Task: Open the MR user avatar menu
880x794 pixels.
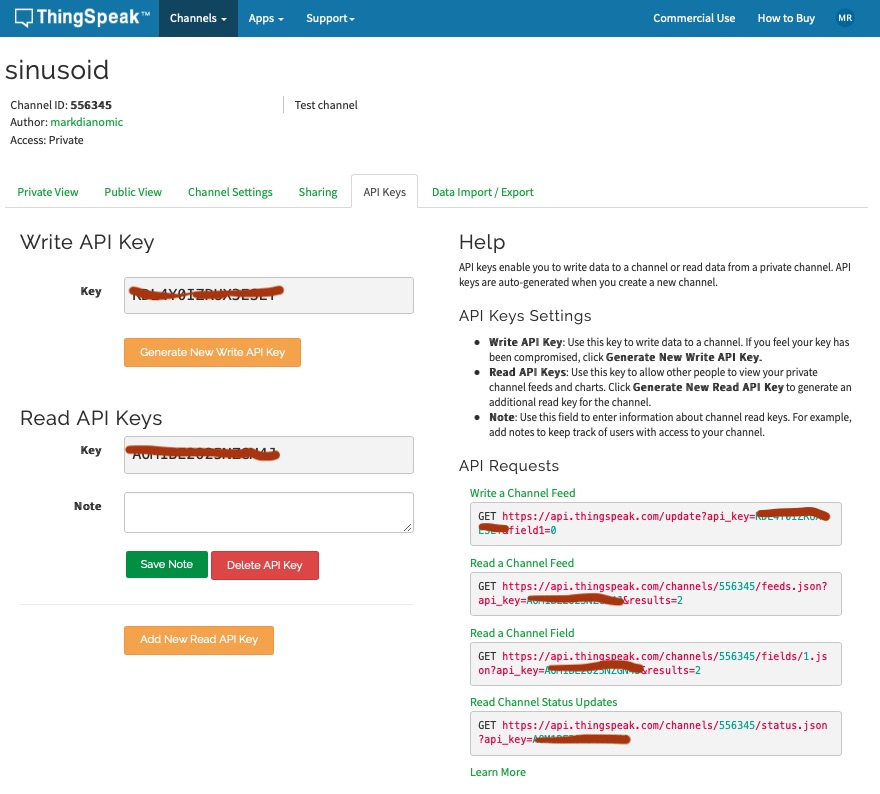Action: 845,18
